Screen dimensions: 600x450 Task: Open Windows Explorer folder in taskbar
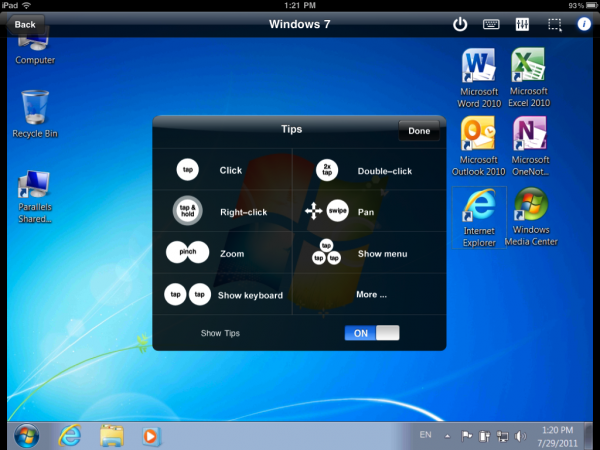pyautogui.click(x=112, y=436)
